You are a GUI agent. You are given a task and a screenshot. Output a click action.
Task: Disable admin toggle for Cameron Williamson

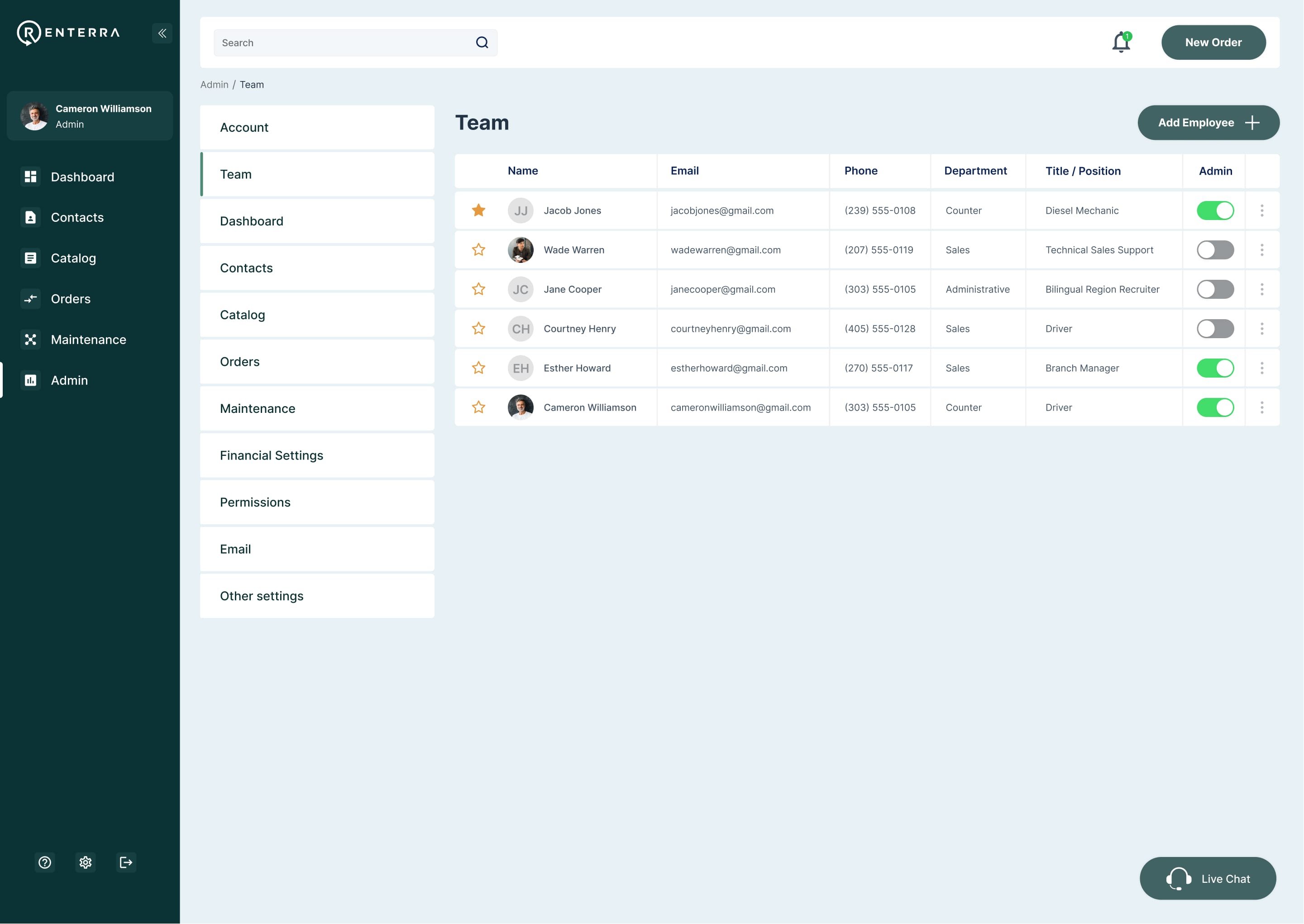click(x=1215, y=407)
